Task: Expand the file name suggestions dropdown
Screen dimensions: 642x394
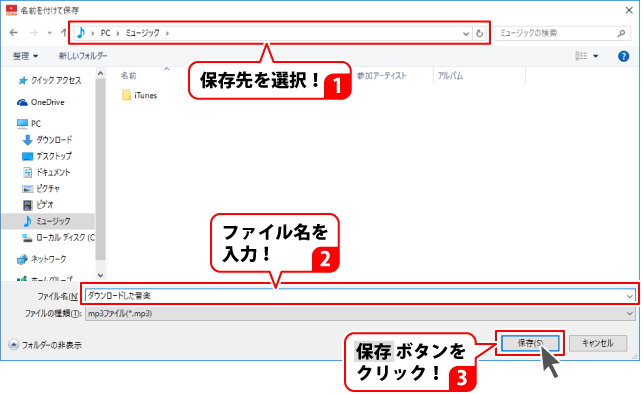Action: [x=629, y=296]
